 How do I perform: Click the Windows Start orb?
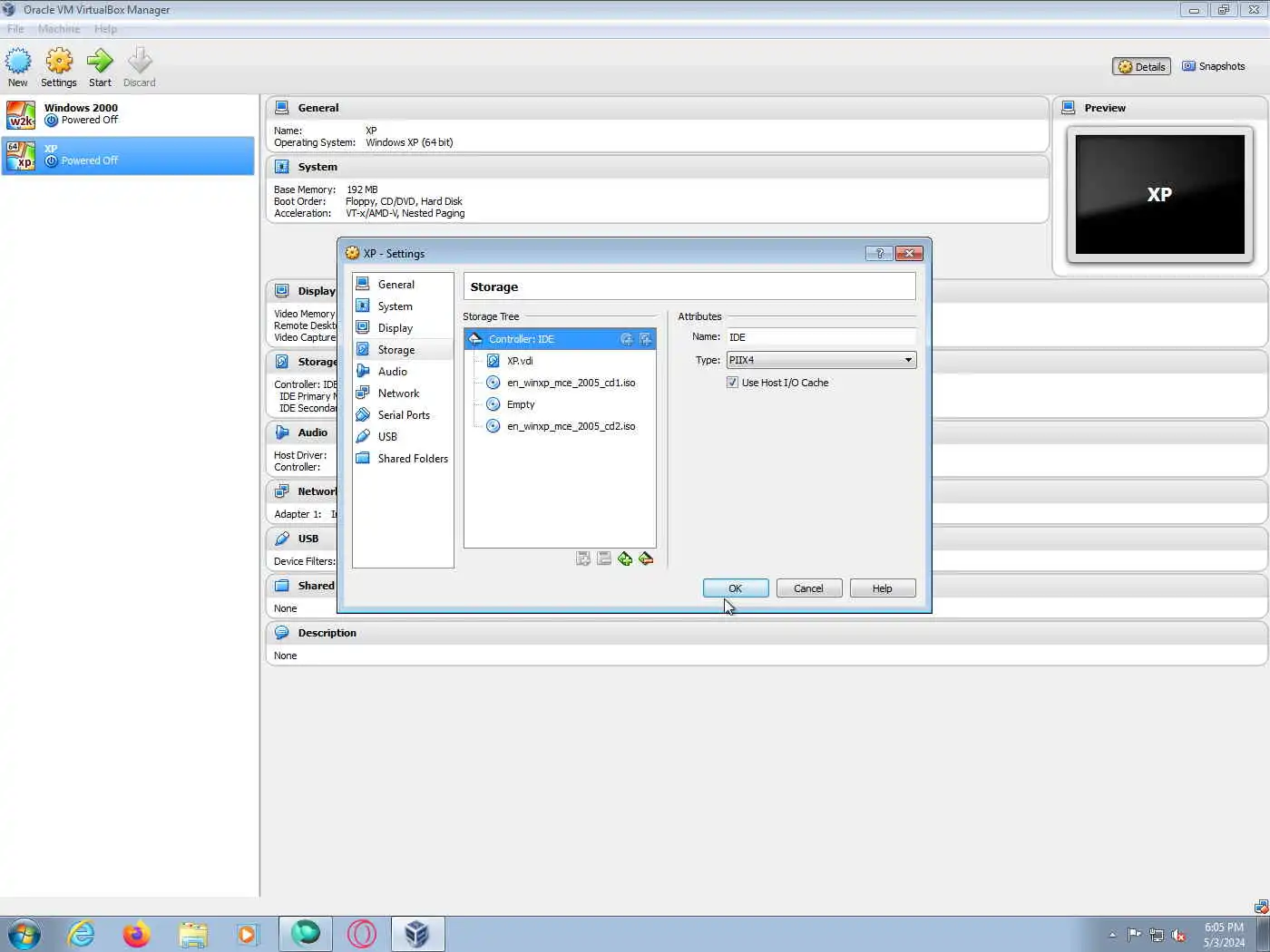coord(24,934)
